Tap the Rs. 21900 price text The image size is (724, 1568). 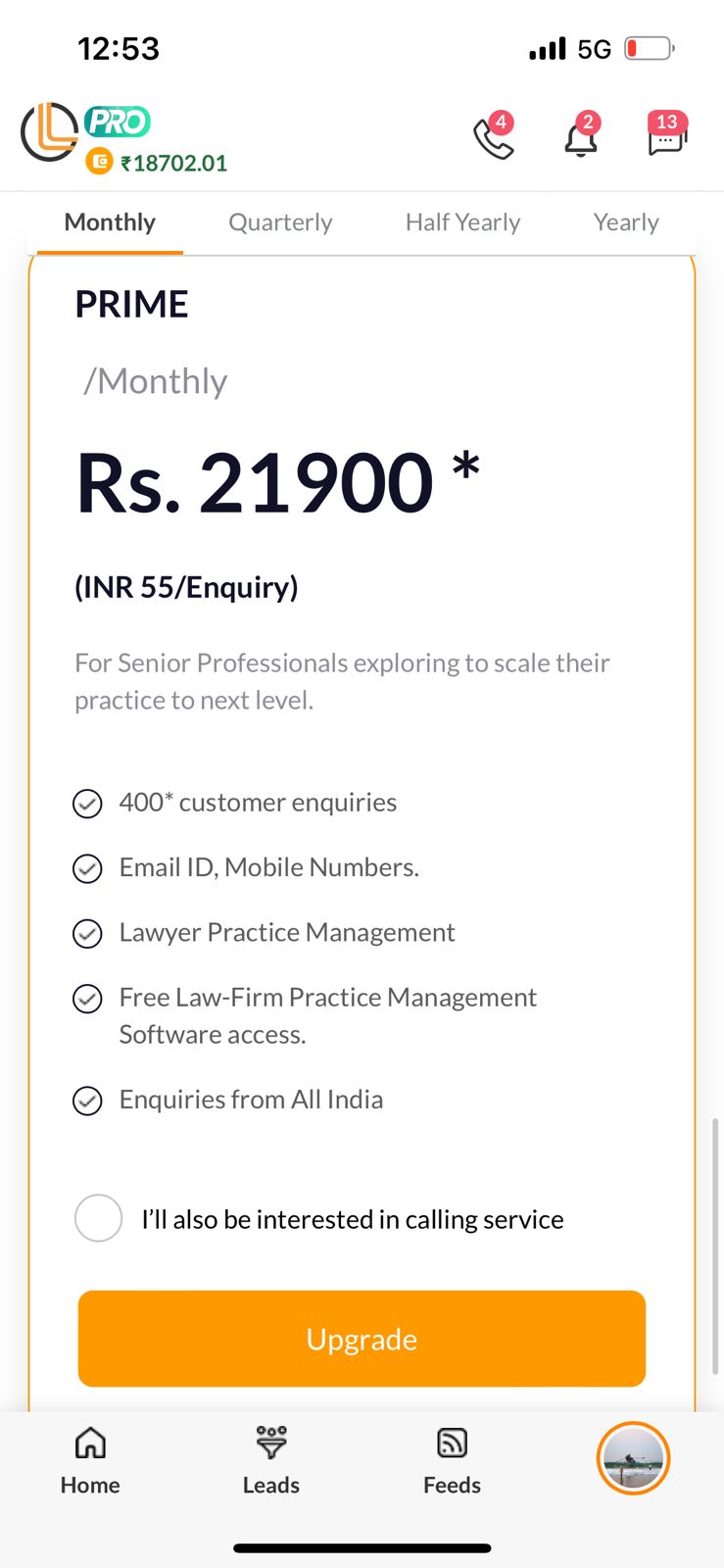(x=255, y=482)
